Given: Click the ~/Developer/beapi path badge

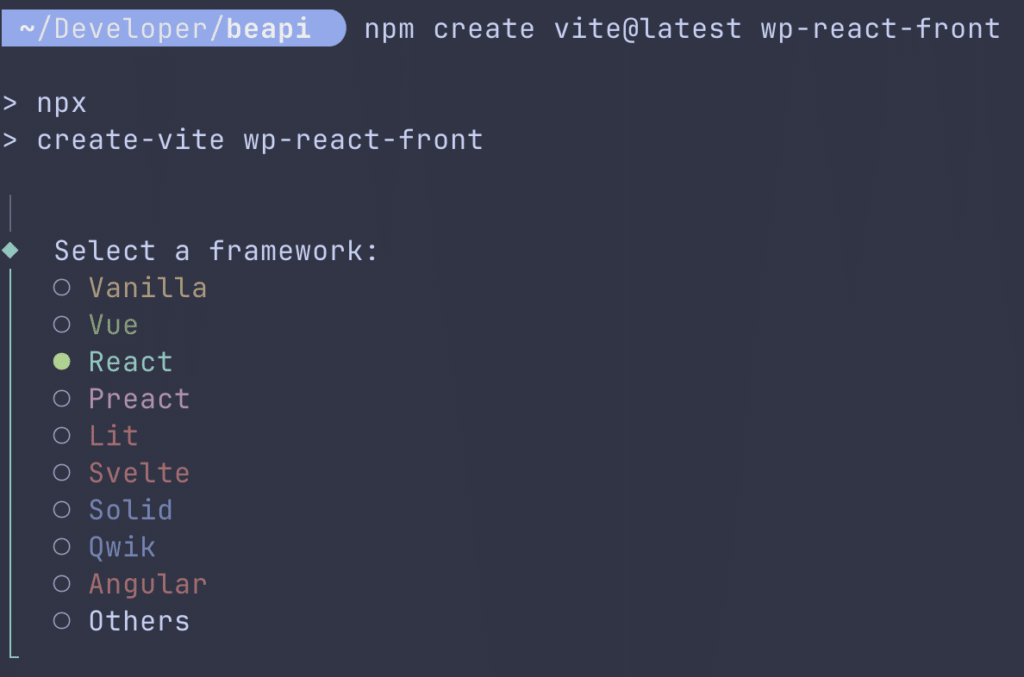Looking at the screenshot, I should [173, 28].
